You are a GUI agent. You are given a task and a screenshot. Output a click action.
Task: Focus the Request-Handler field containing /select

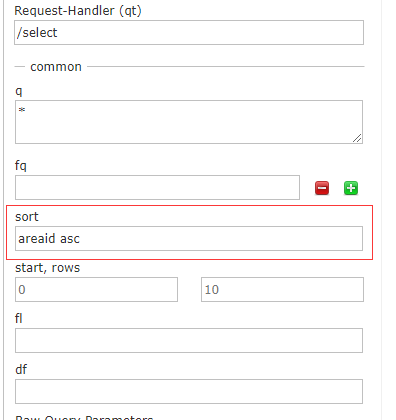[189, 33]
